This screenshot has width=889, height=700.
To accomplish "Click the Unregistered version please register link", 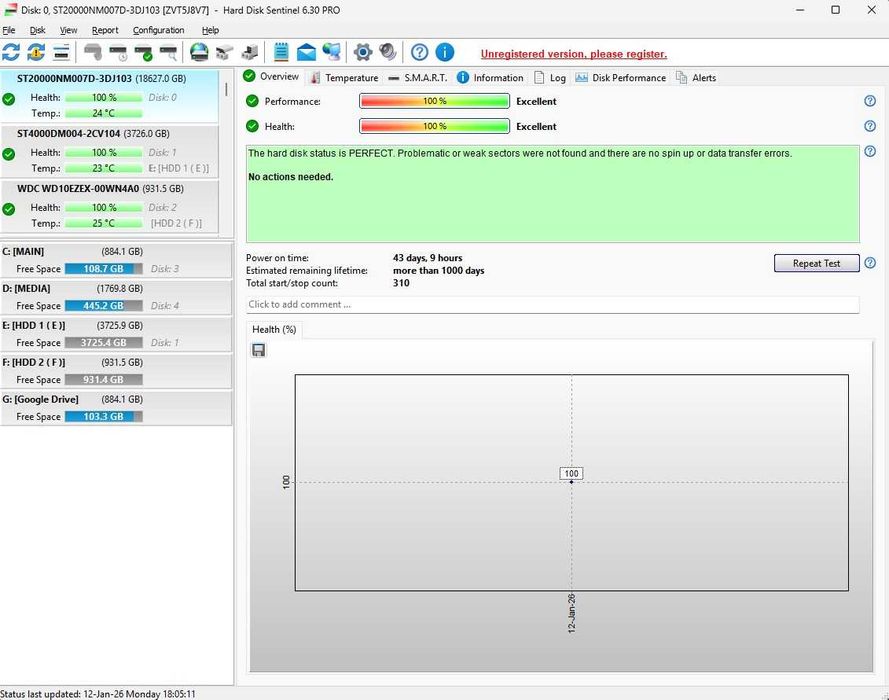I will [574, 54].
